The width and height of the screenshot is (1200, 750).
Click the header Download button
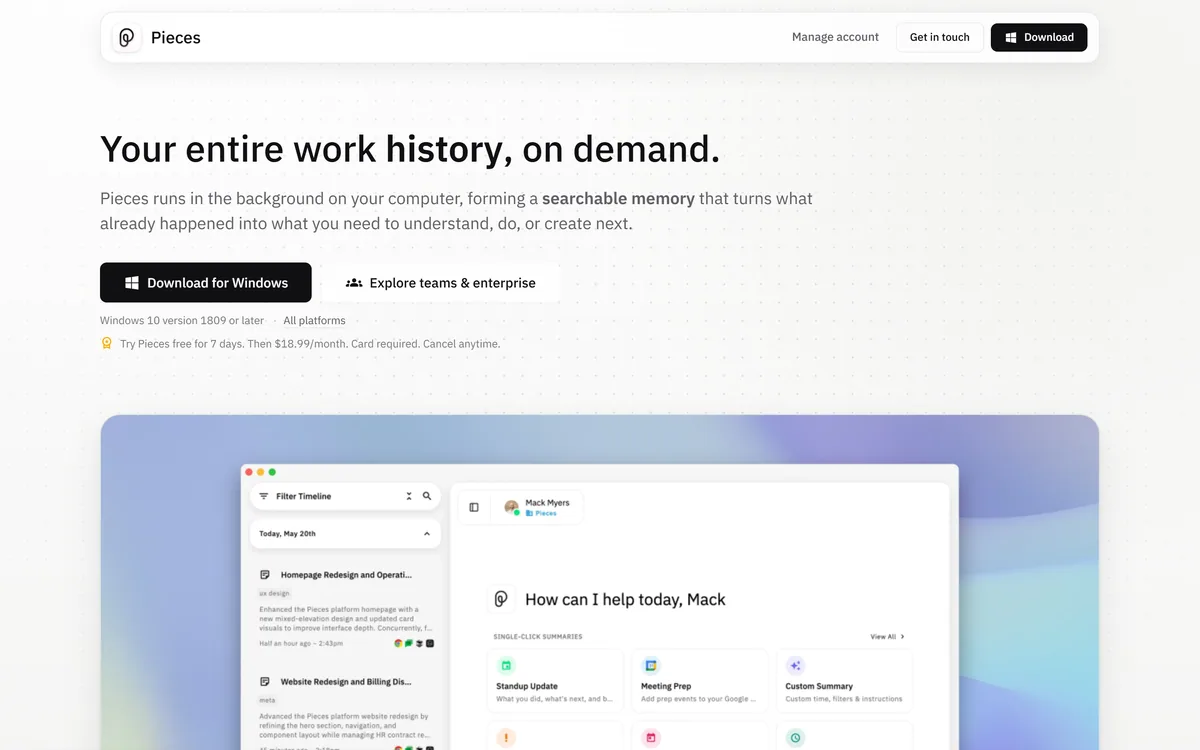[x=1039, y=37]
